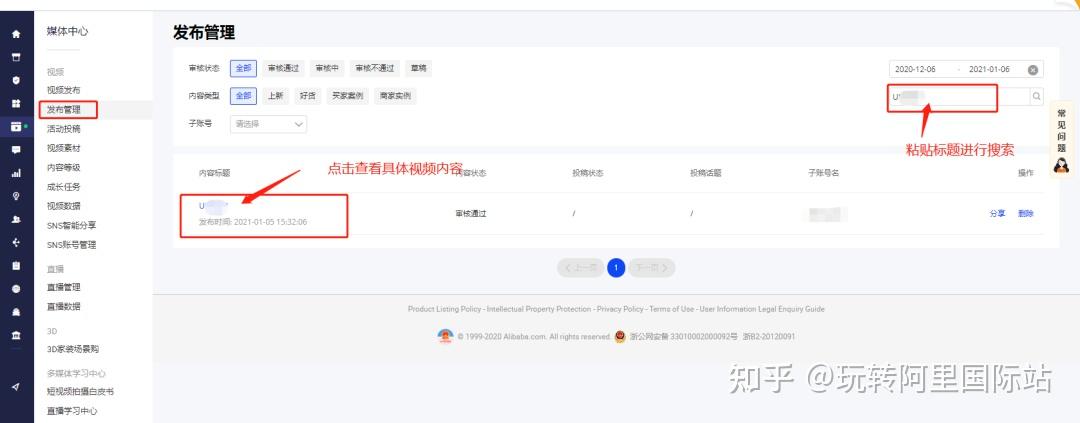The height and width of the screenshot is (423, 1080).
Task: Click the paper plane icon at sidebar bottom
Action: (x=16, y=387)
